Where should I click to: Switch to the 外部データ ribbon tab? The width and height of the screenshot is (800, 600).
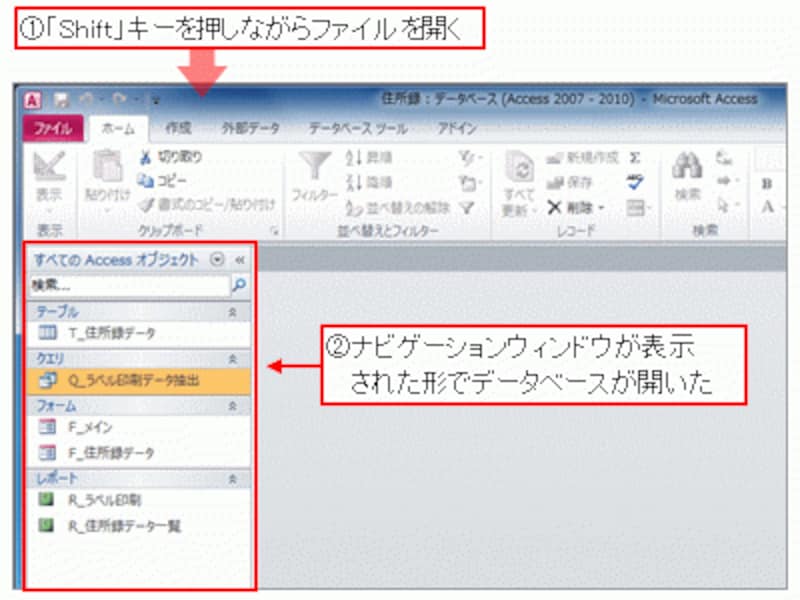pos(250,128)
